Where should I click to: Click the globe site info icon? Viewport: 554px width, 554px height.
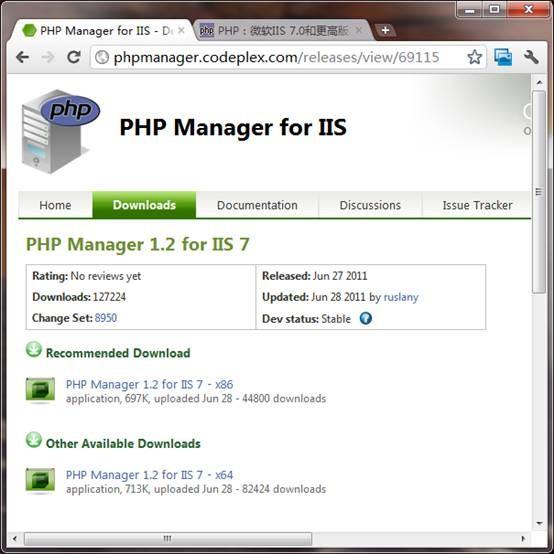point(102,57)
